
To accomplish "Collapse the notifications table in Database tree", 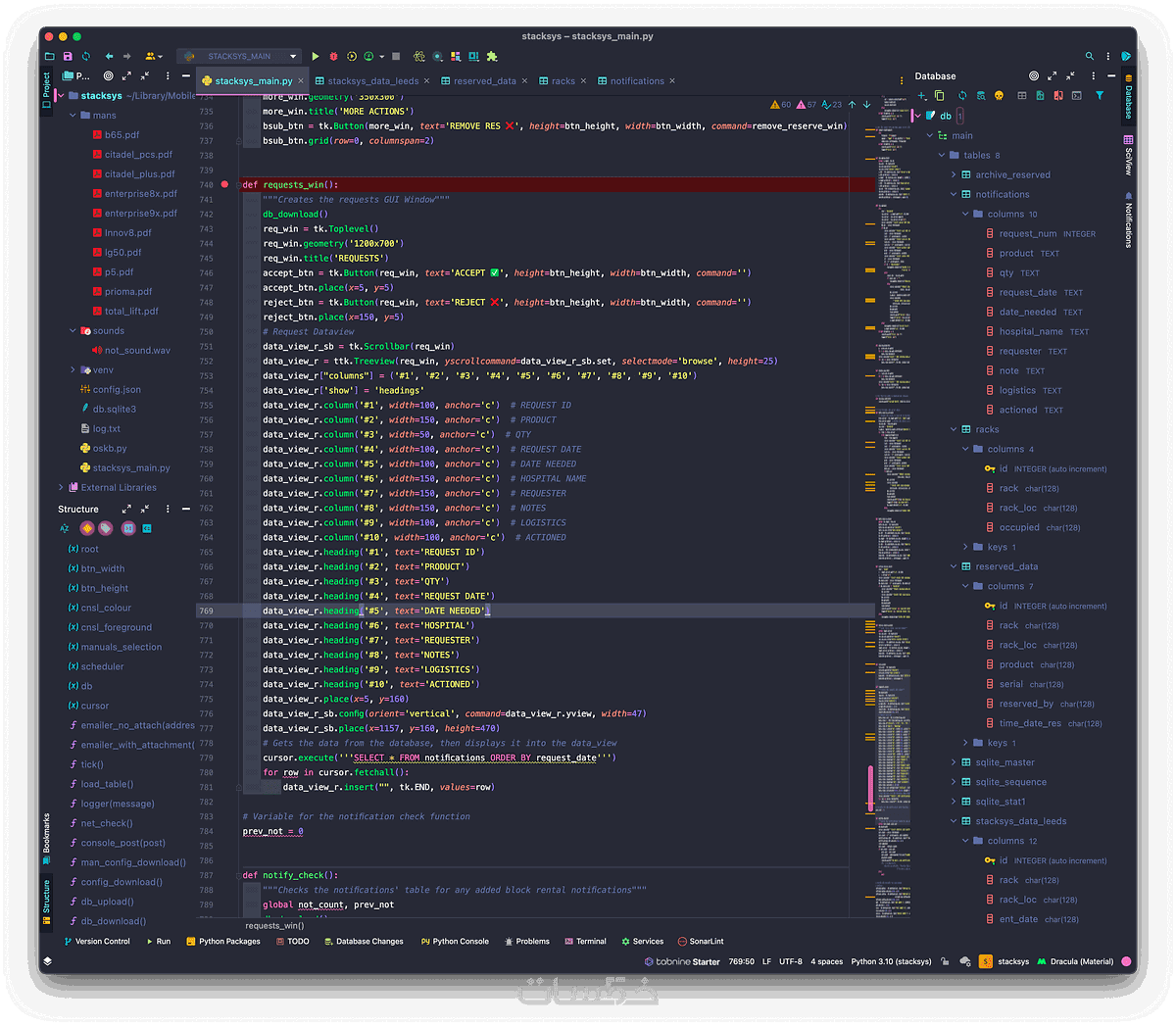I will pyautogui.click(x=954, y=194).
